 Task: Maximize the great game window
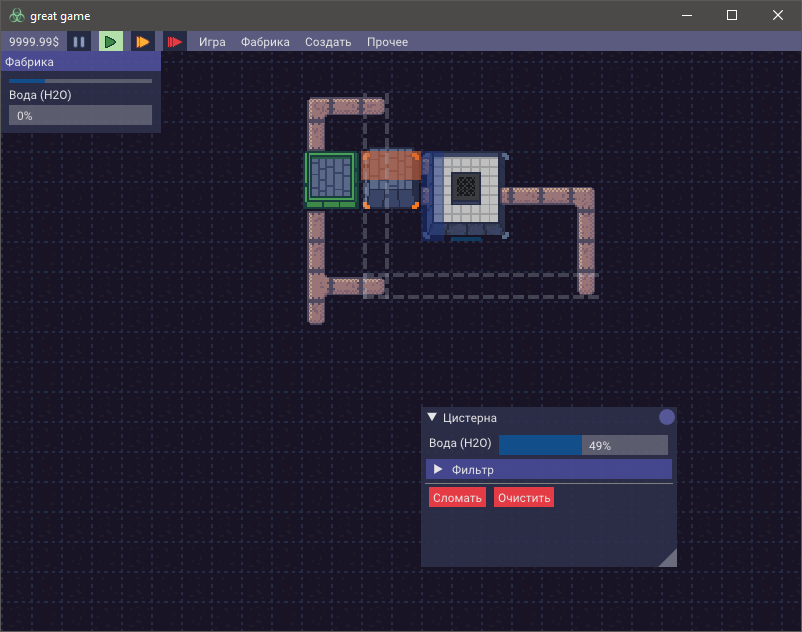click(732, 15)
